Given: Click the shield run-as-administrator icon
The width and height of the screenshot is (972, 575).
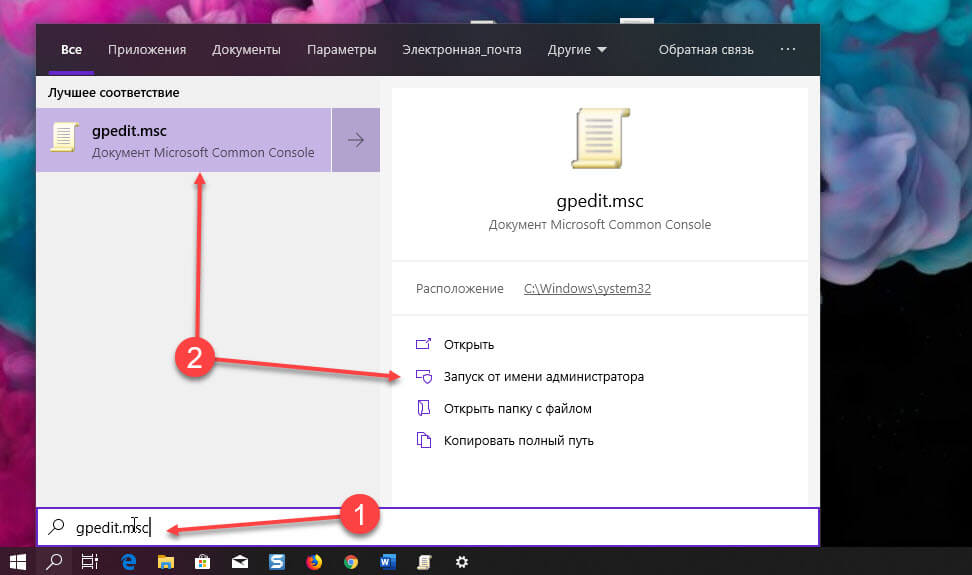Looking at the screenshot, I should pyautogui.click(x=424, y=376).
